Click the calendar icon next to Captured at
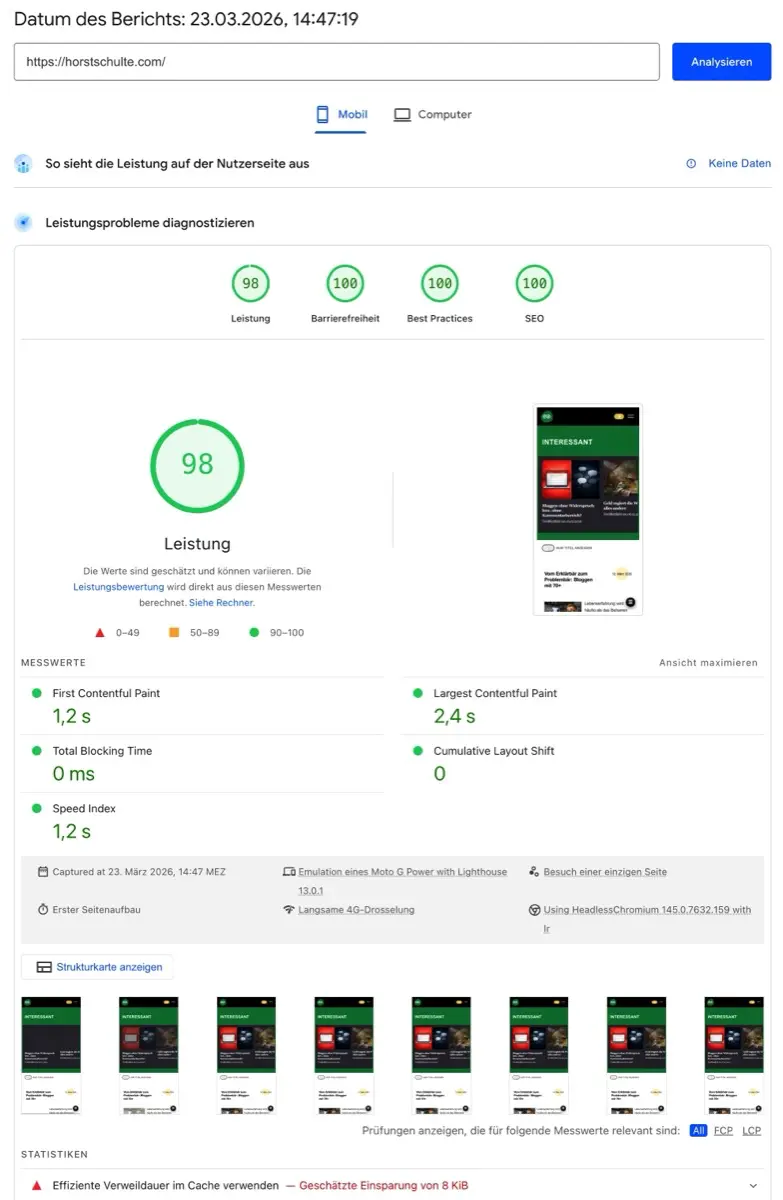 click(x=43, y=872)
